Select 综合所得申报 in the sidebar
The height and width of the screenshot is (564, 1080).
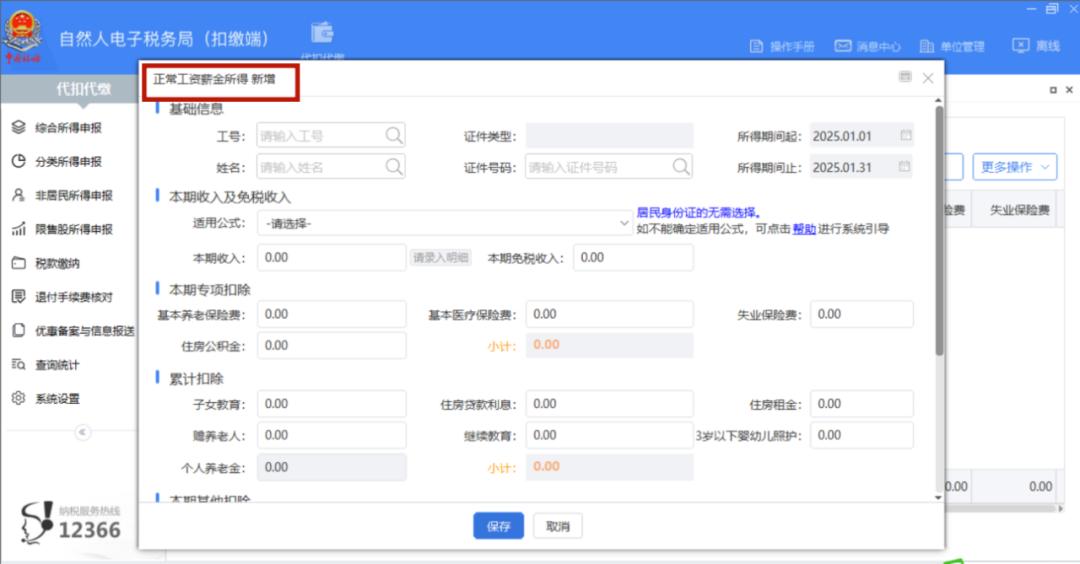coord(67,128)
